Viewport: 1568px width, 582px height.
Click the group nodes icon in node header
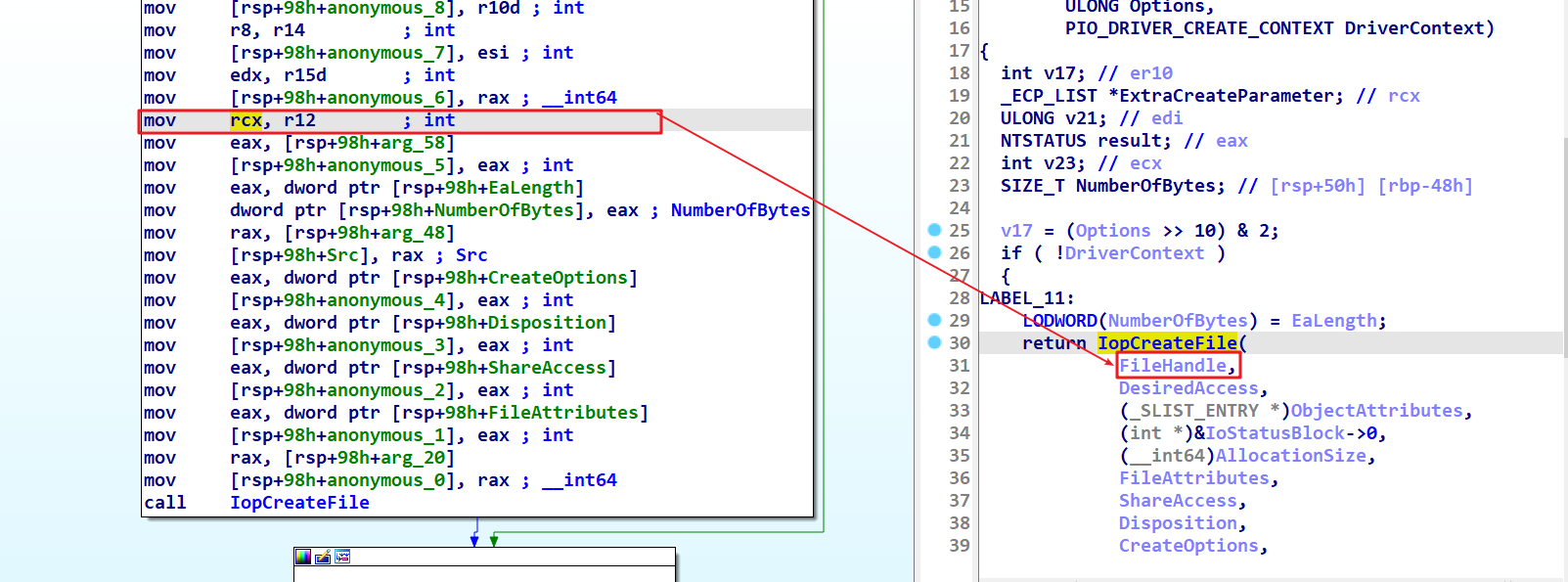[342, 557]
